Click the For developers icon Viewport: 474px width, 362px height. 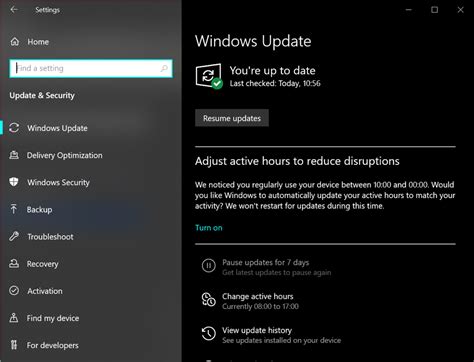[x=14, y=345]
